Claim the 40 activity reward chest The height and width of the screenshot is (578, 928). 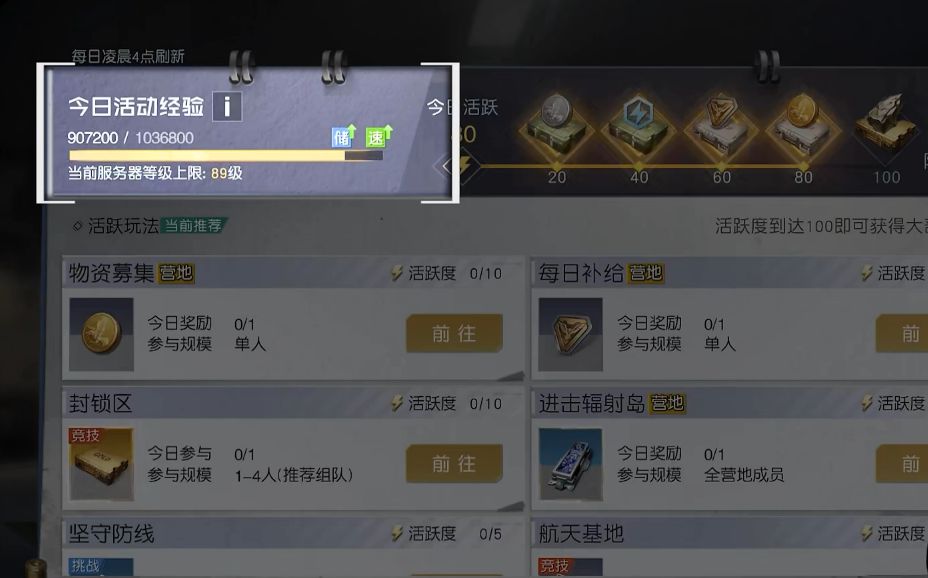point(638,126)
